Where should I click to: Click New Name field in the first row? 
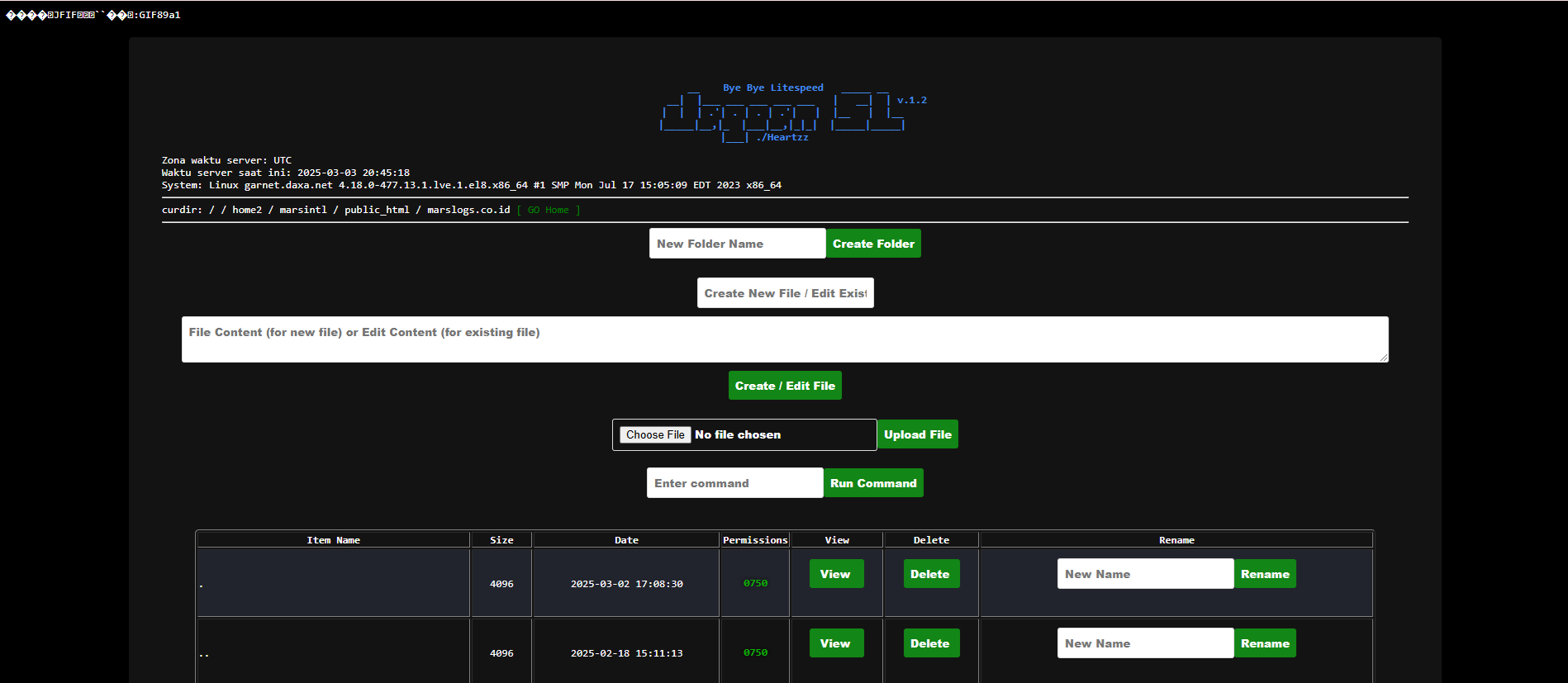pos(1145,574)
